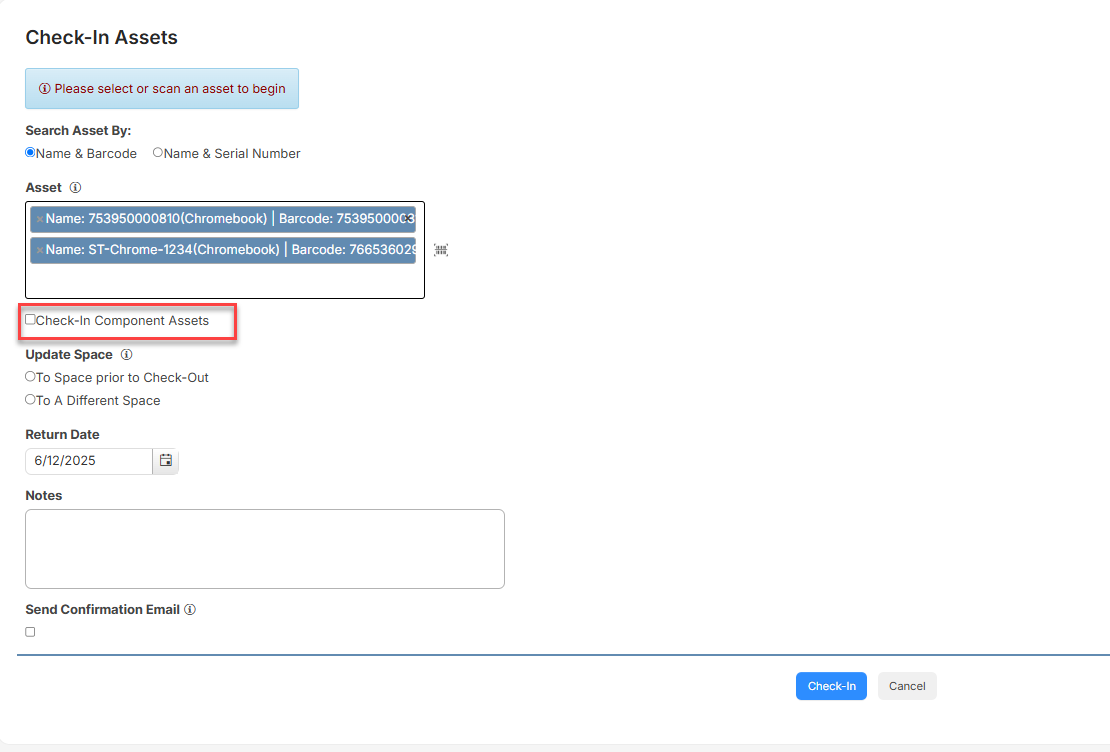The height and width of the screenshot is (752, 1110).
Task: Remove the ST-Chrome-1234 asset tag
Action: pos(39,250)
